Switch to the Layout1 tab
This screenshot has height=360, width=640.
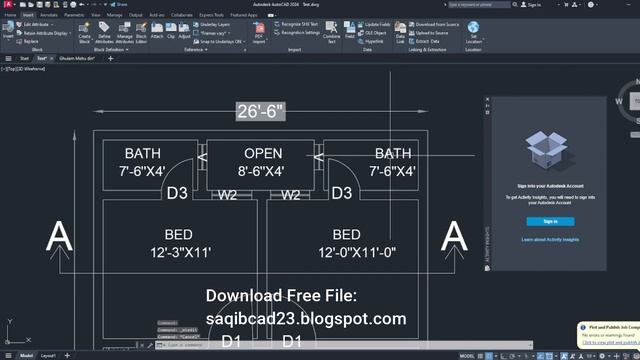tap(48, 356)
